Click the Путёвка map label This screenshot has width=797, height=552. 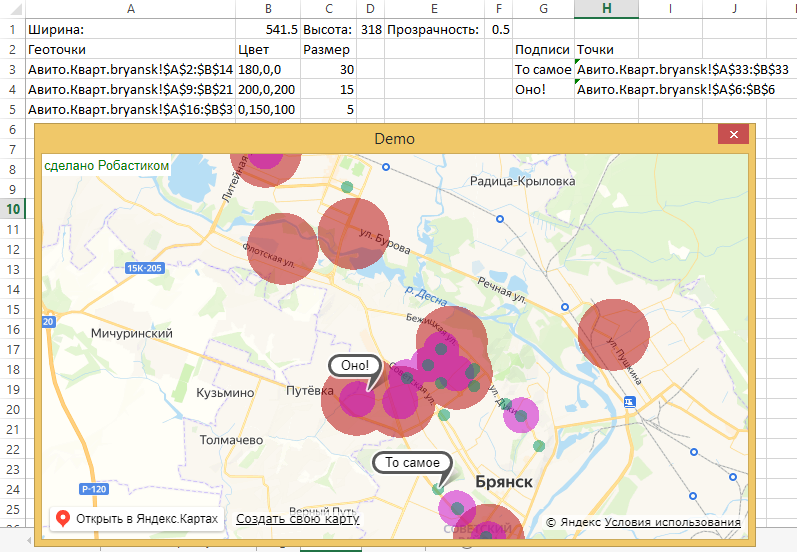click(x=310, y=390)
